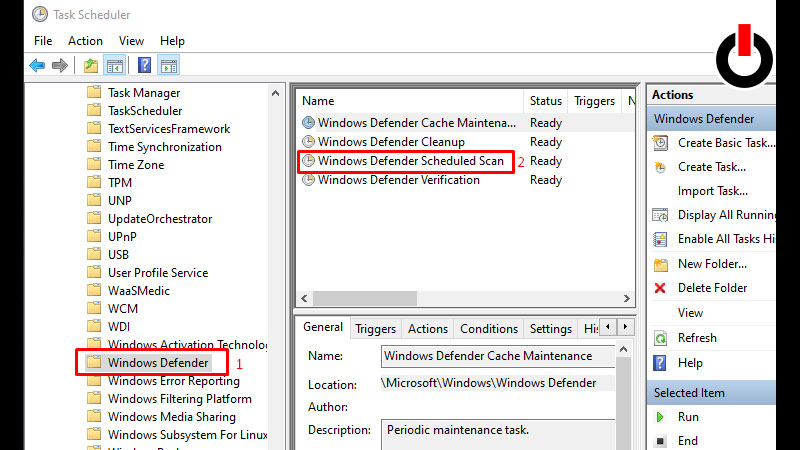This screenshot has height=450, width=800.
Task: Click the task list horizontal scrollbar thumb
Action: pyautogui.click(x=365, y=298)
